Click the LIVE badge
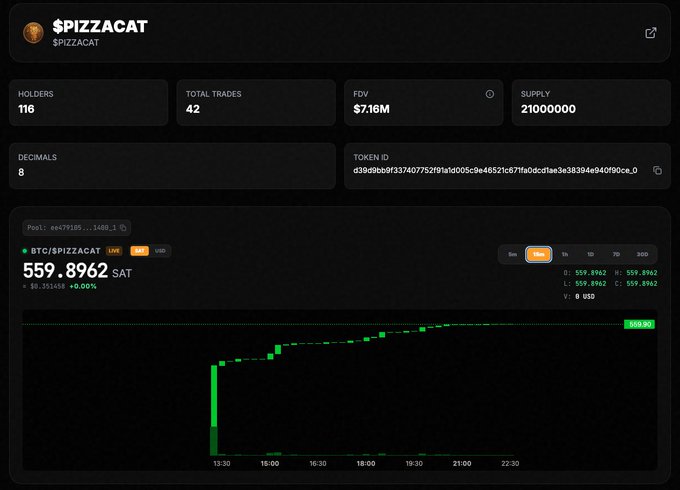This screenshot has height=490, width=680. point(114,251)
